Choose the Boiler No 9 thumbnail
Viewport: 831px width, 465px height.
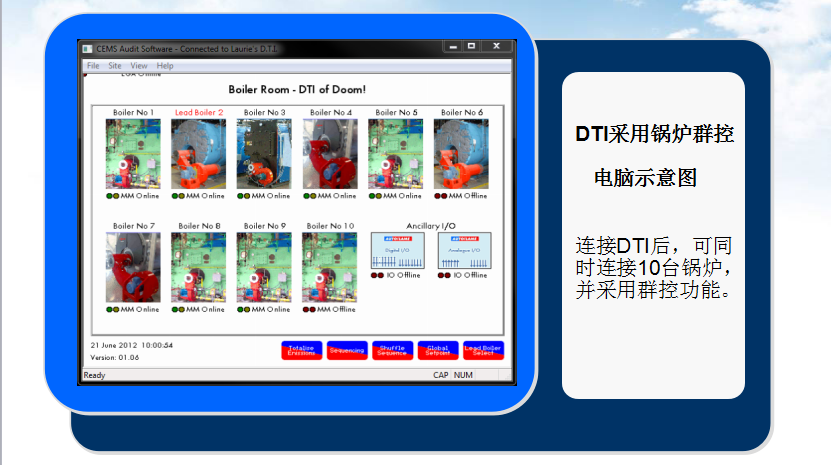pos(264,267)
